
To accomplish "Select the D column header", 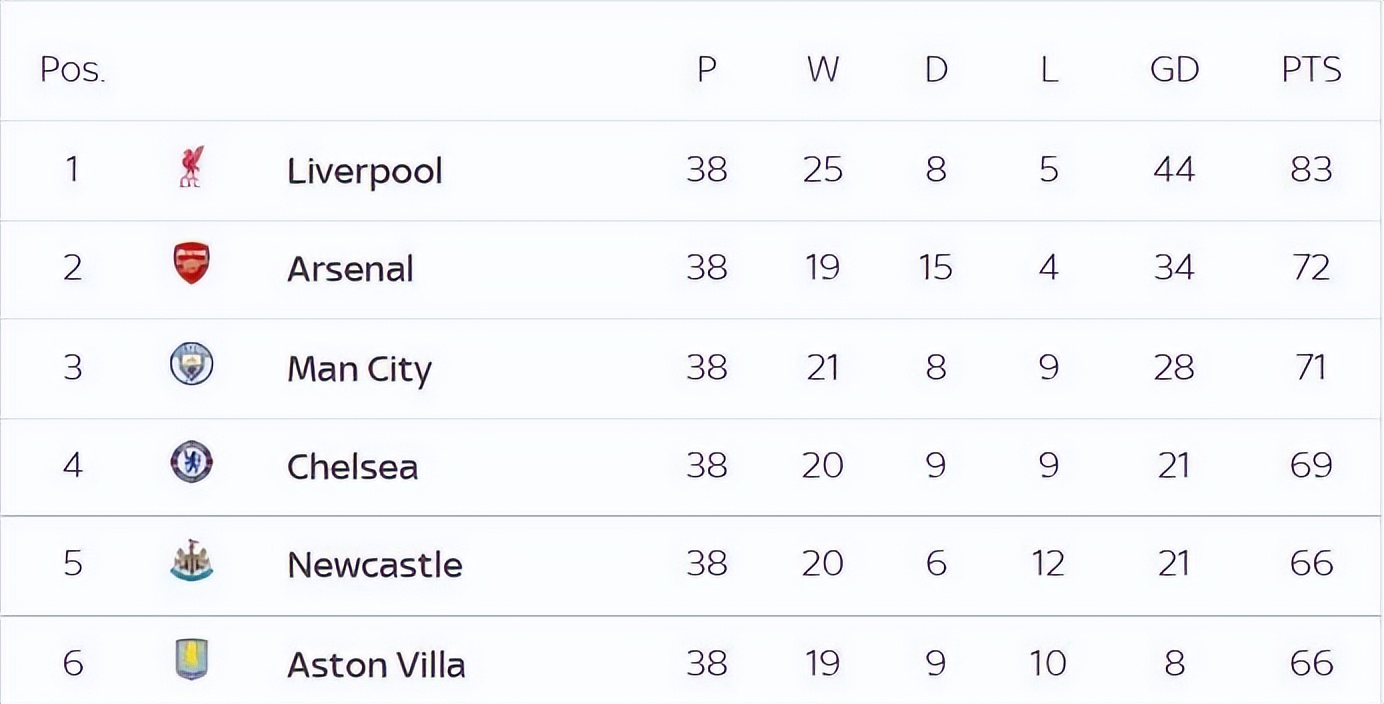I will pyautogui.click(x=935, y=70).
